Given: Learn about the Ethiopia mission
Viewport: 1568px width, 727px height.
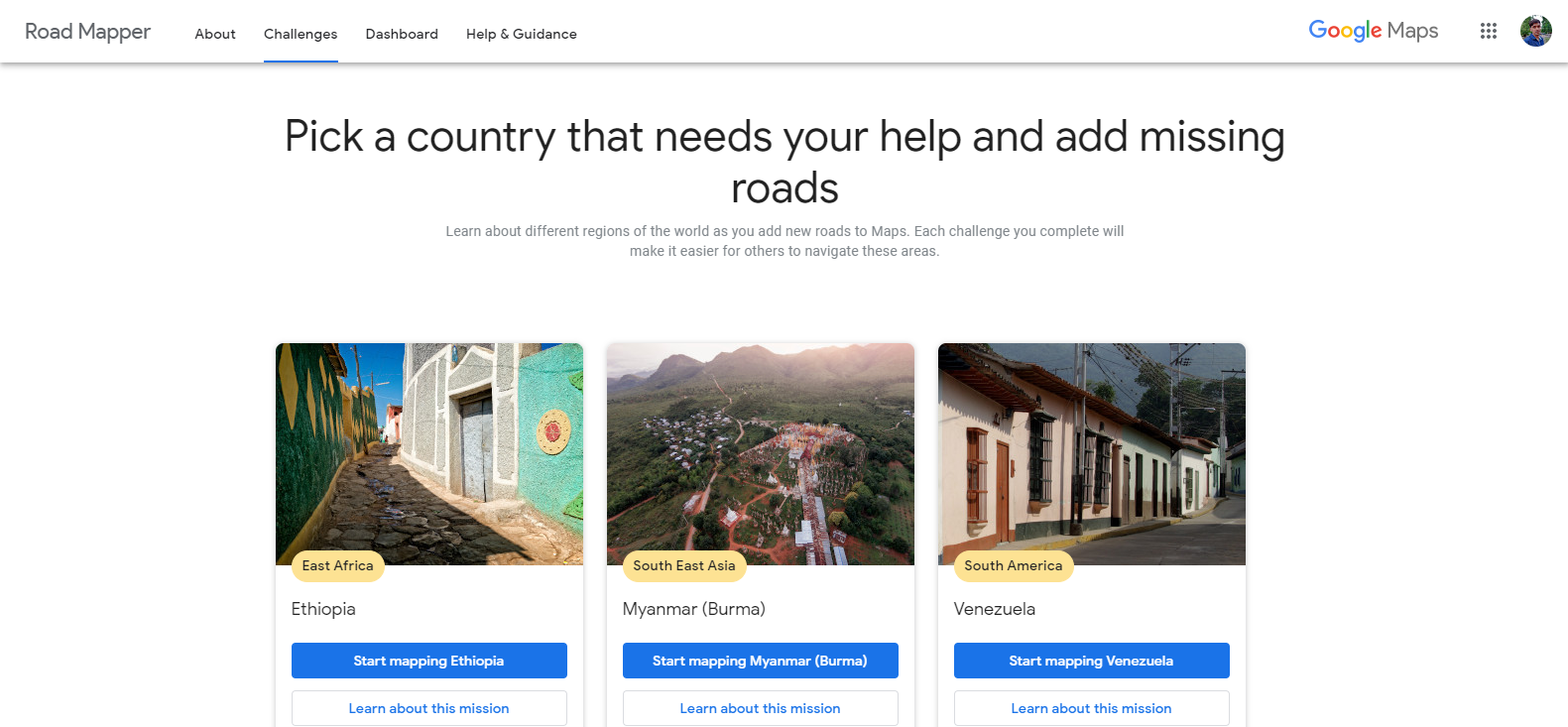Looking at the screenshot, I should tap(429, 708).
